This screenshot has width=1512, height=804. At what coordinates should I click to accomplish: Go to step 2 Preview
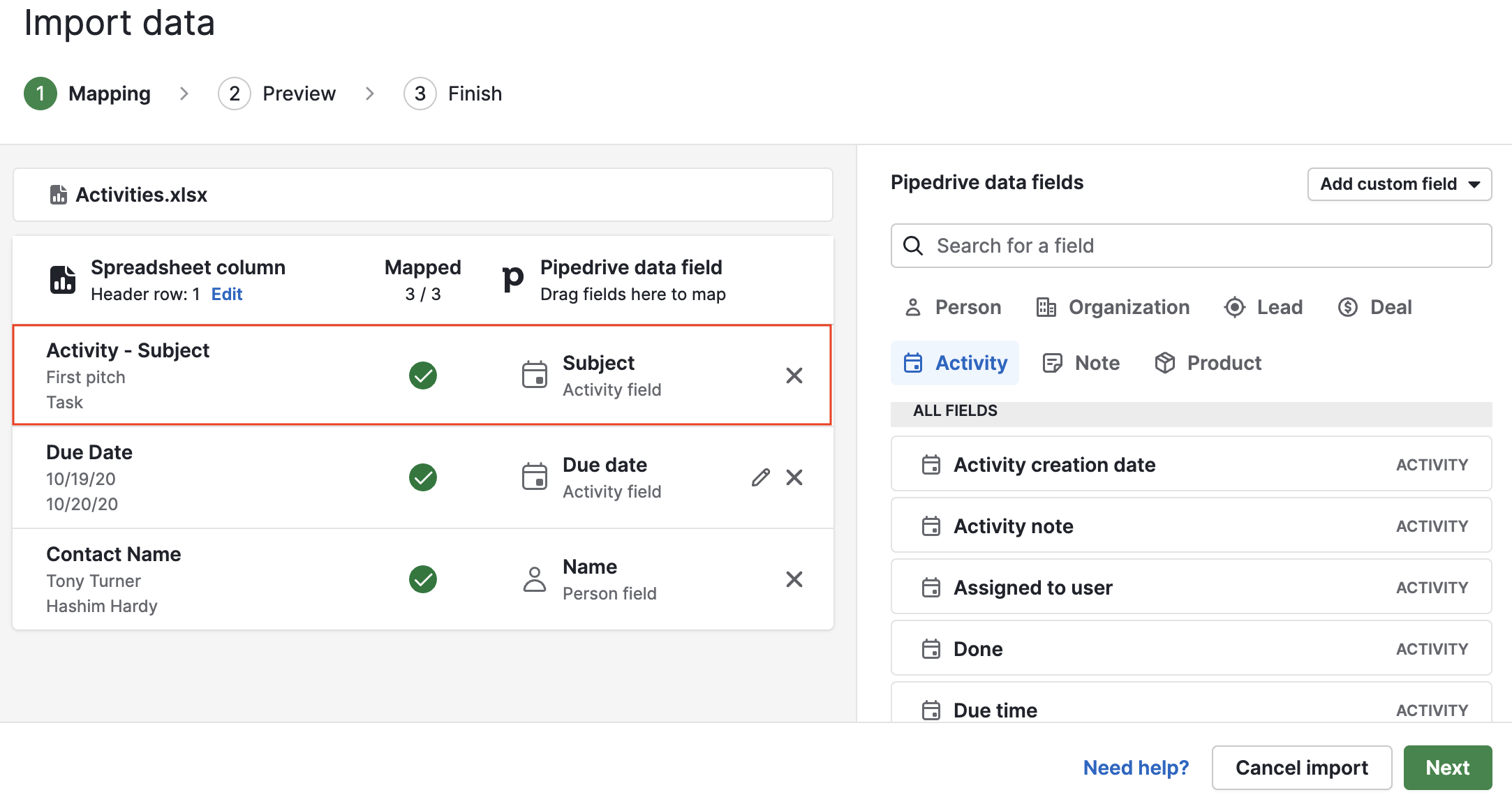point(277,94)
